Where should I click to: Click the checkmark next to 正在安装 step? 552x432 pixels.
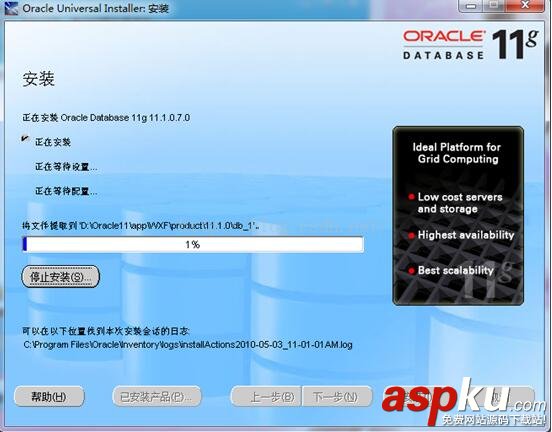tap(25, 139)
